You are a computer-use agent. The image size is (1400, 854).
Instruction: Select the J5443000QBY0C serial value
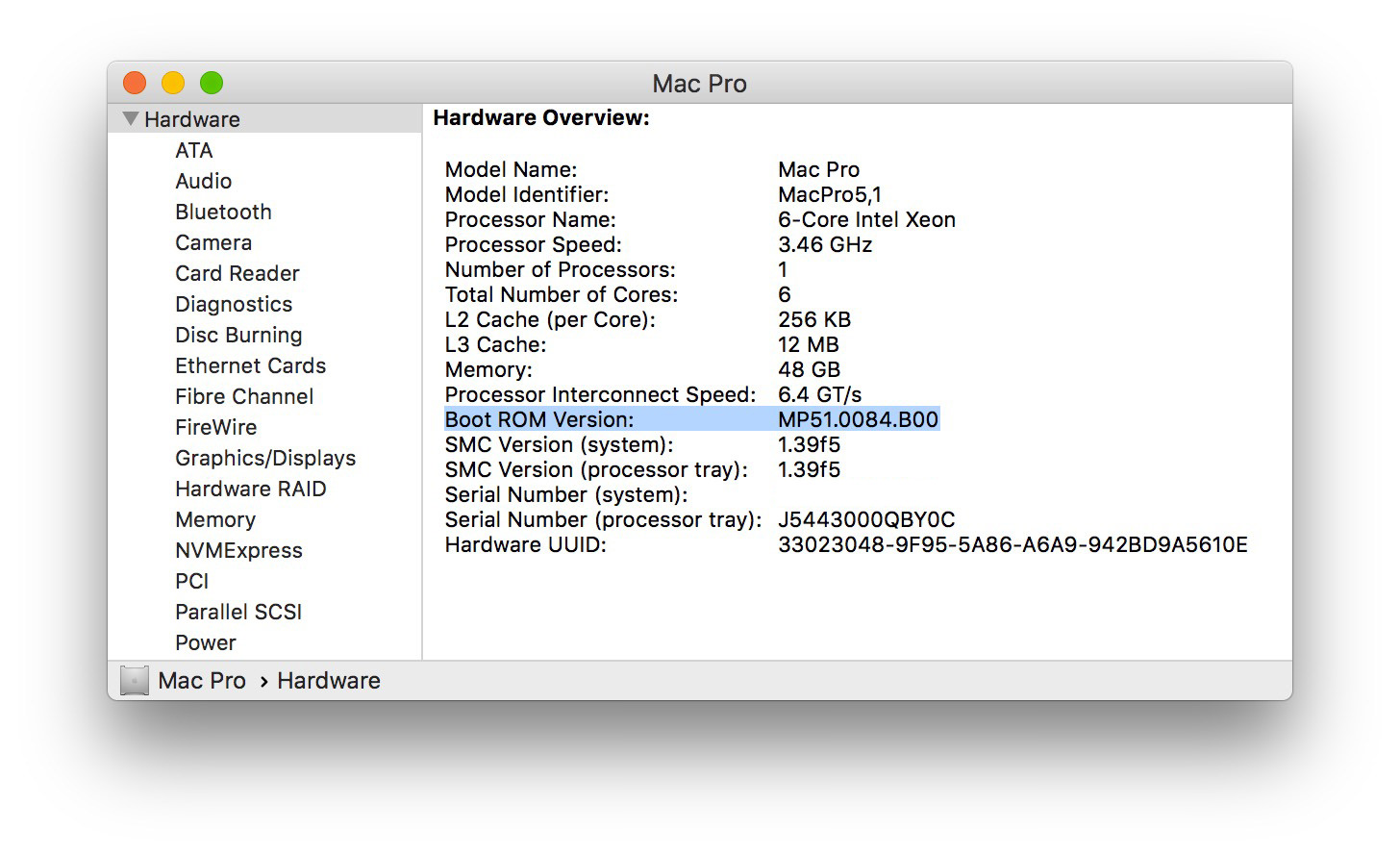tap(866, 519)
